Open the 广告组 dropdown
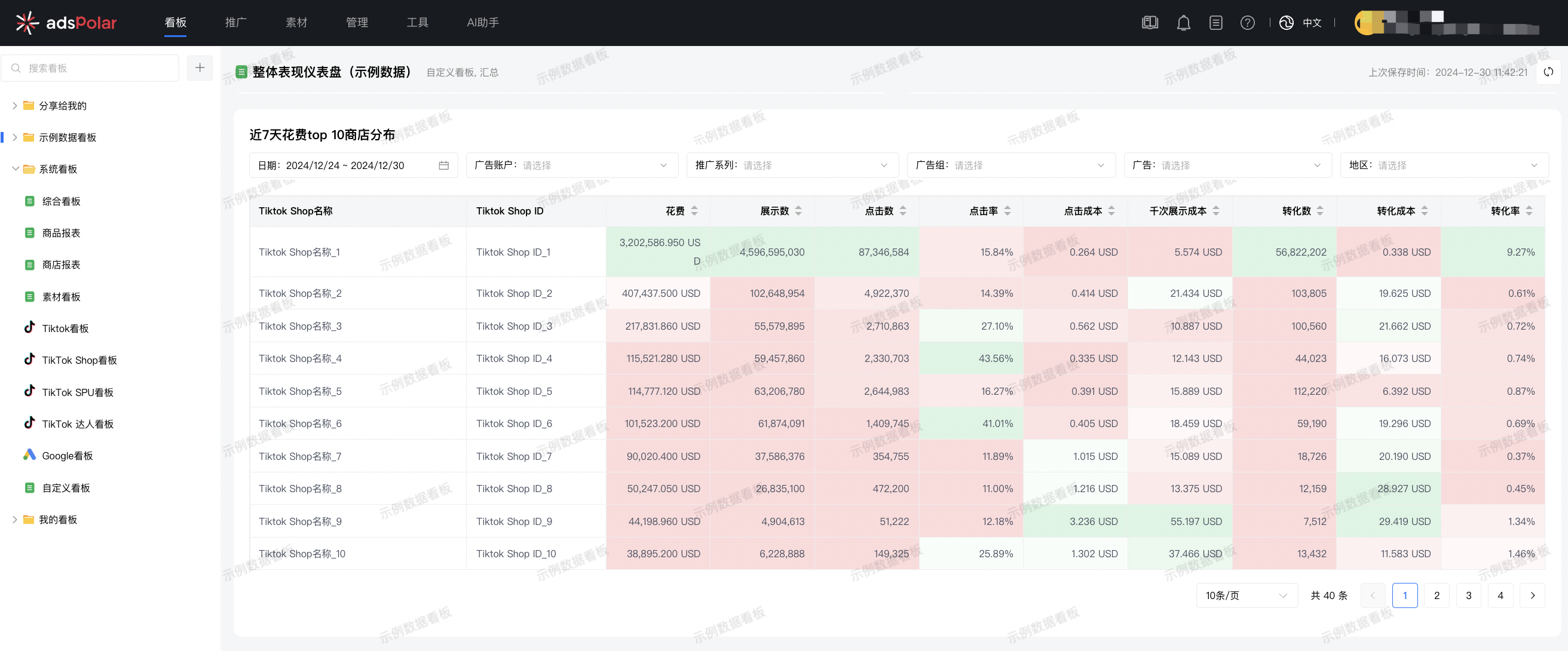Image resolution: width=1568 pixels, height=651 pixels. [1011, 165]
